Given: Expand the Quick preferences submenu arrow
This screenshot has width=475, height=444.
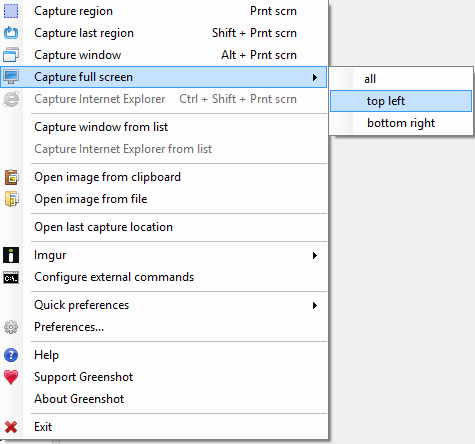Looking at the screenshot, I should [x=315, y=305].
